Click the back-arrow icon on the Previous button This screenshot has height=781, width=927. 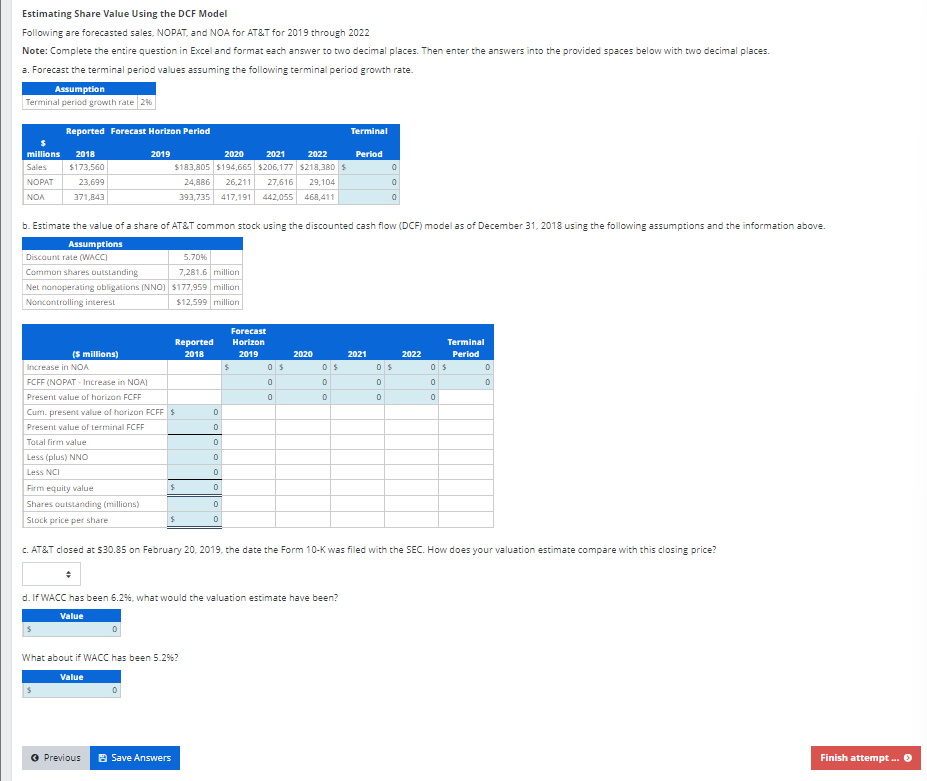click(x=32, y=757)
